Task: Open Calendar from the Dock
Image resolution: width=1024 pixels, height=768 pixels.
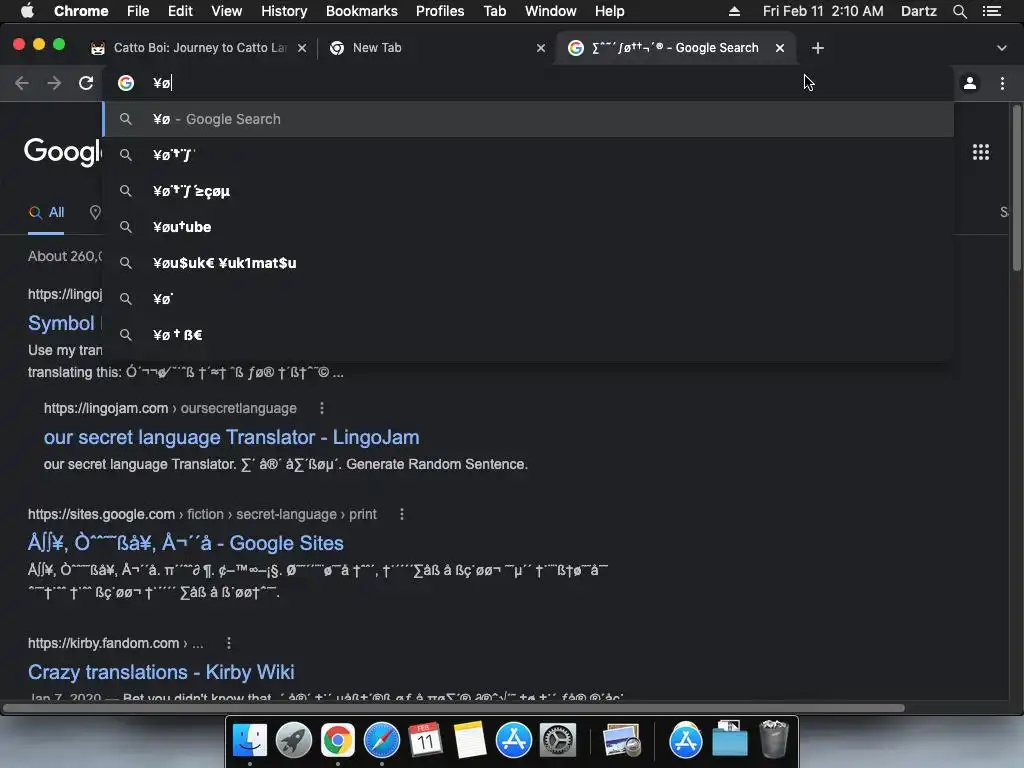Action: click(x=425, y=740)
